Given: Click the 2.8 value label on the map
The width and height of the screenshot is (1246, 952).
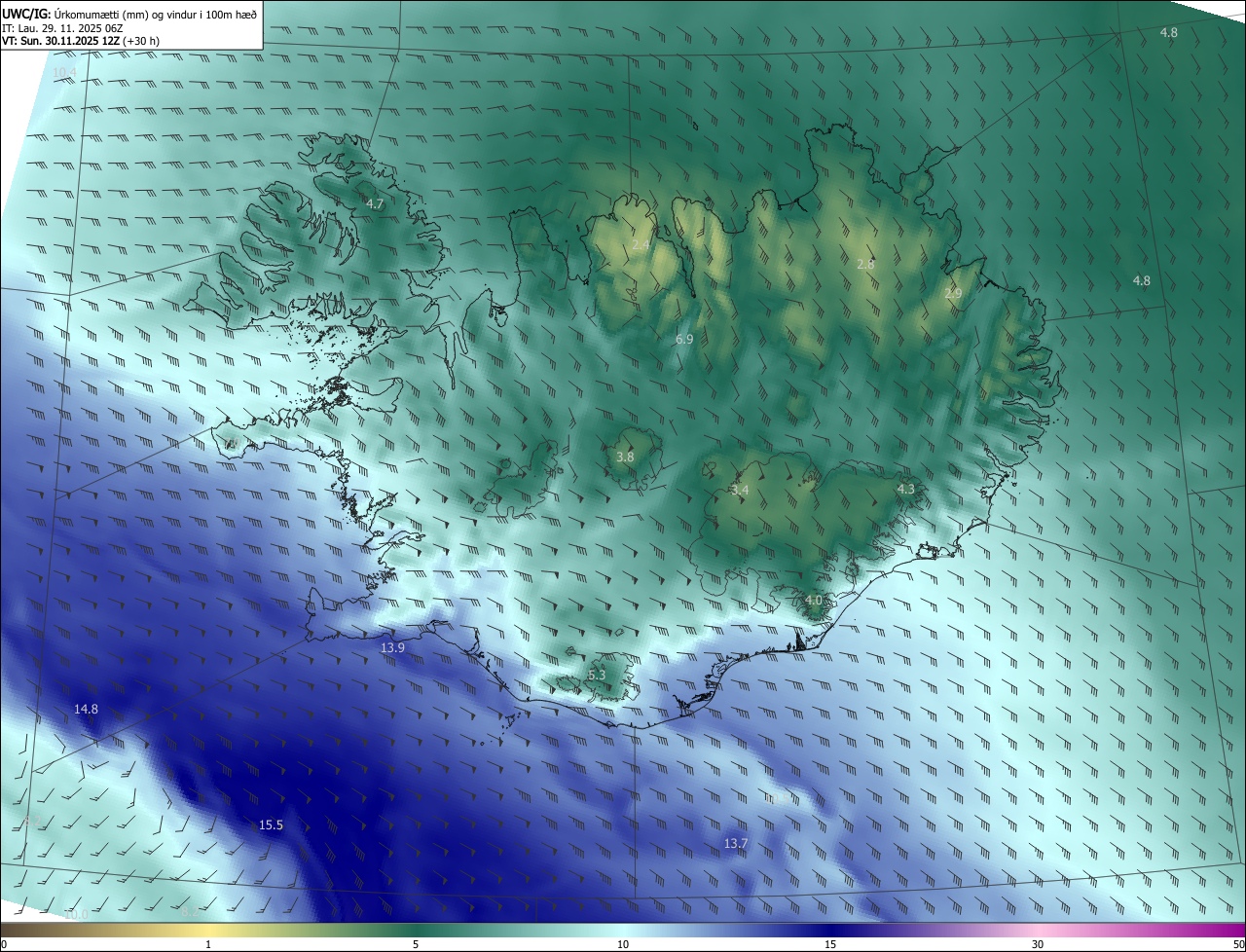Looking at the screenshot, I should coord(865,265).
